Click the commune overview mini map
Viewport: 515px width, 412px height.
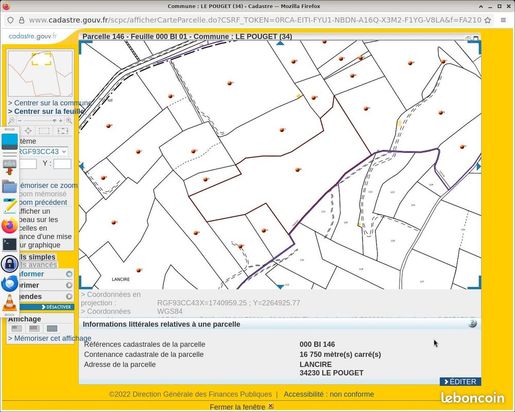click(x=40, y=74)
